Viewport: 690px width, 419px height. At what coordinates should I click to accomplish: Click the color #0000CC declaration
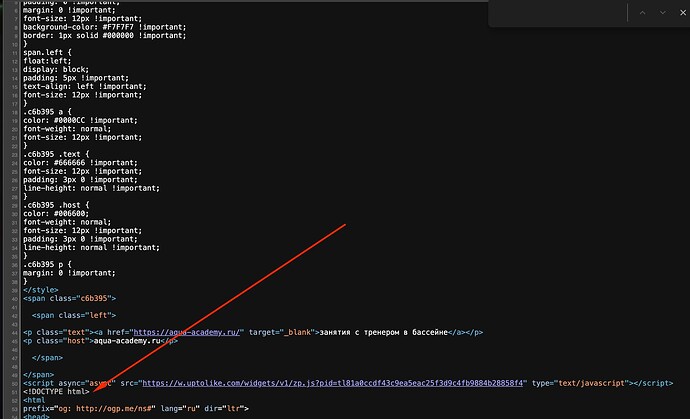(80, 120)
